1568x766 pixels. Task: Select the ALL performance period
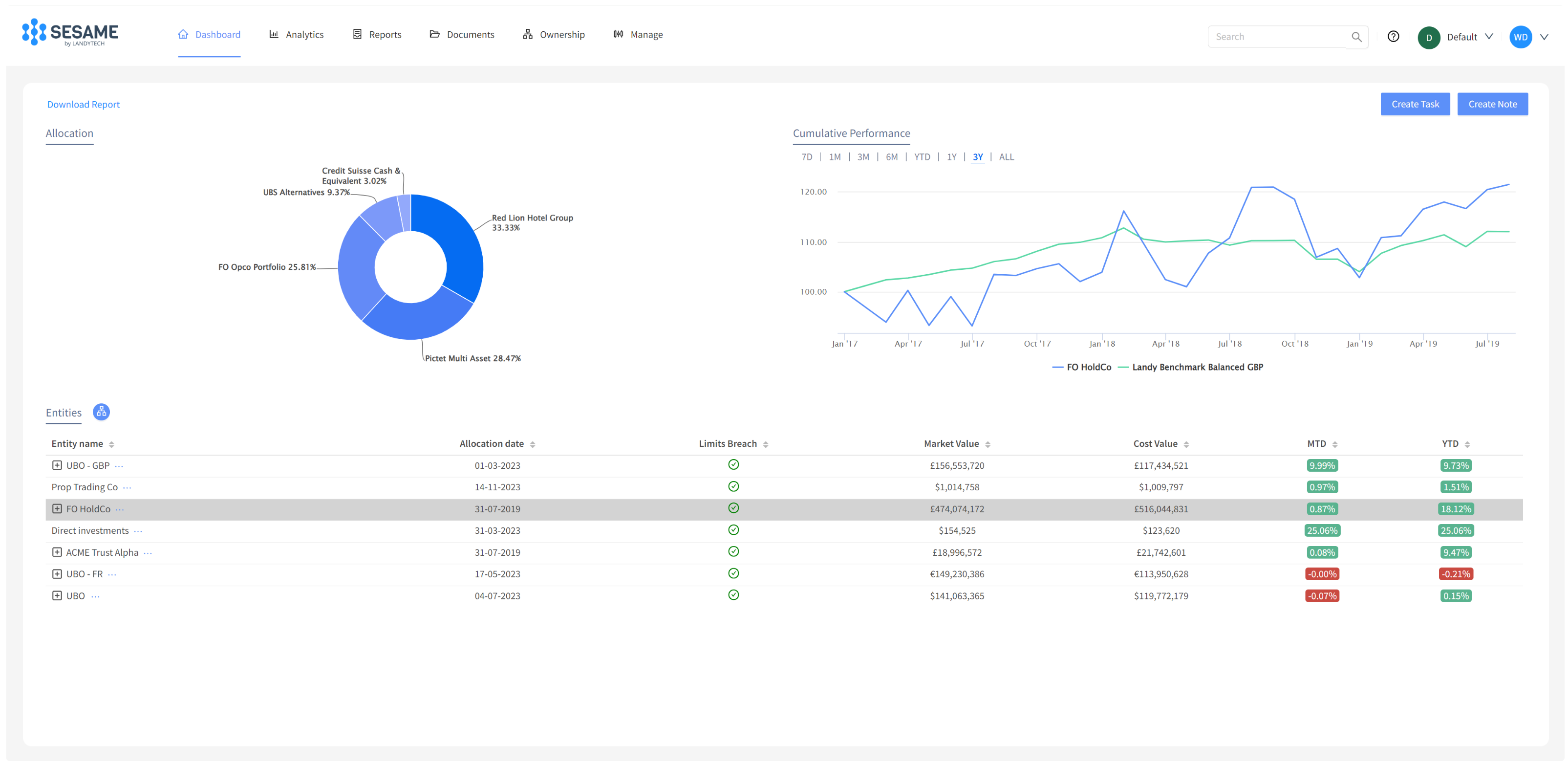(x=1007, y=157)
